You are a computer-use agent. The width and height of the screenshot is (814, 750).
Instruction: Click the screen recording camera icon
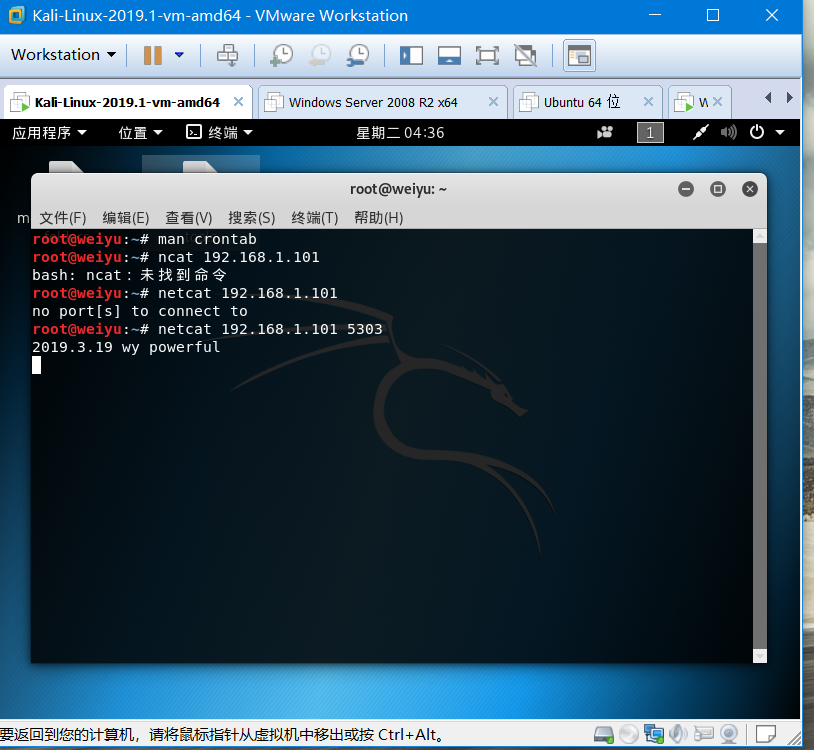click(605, 133)
